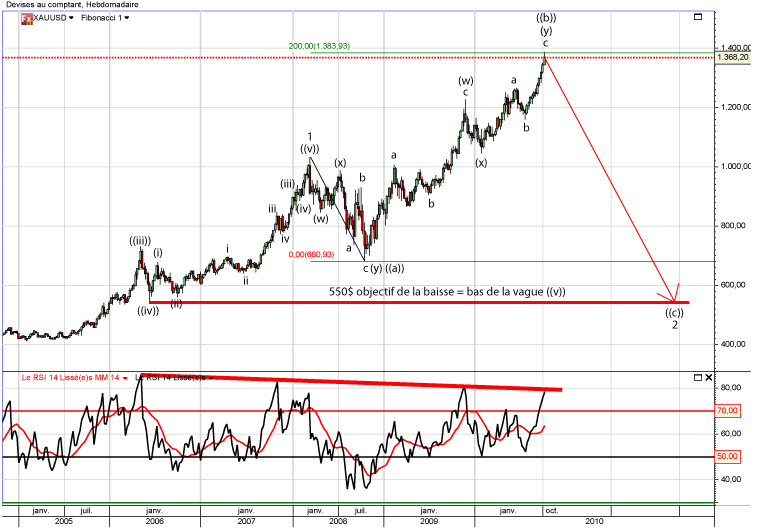Select the black trendline below wave 1
This screenshot has height=528, width=759.
click(337, 208)
